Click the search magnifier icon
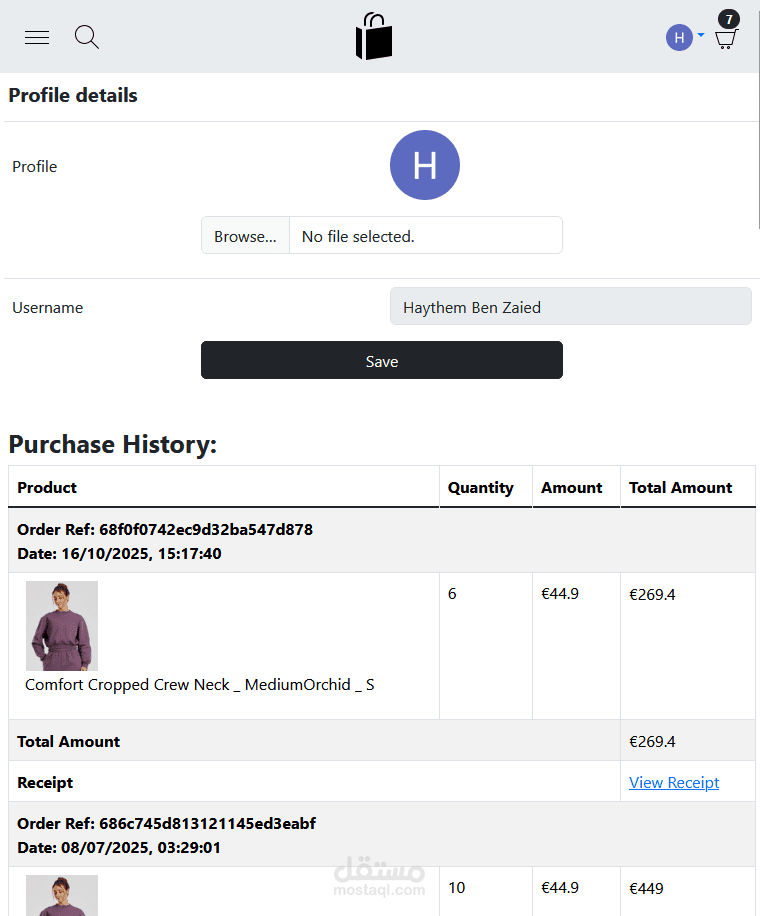This screenshot has height=916, width=760. [87, 38]
